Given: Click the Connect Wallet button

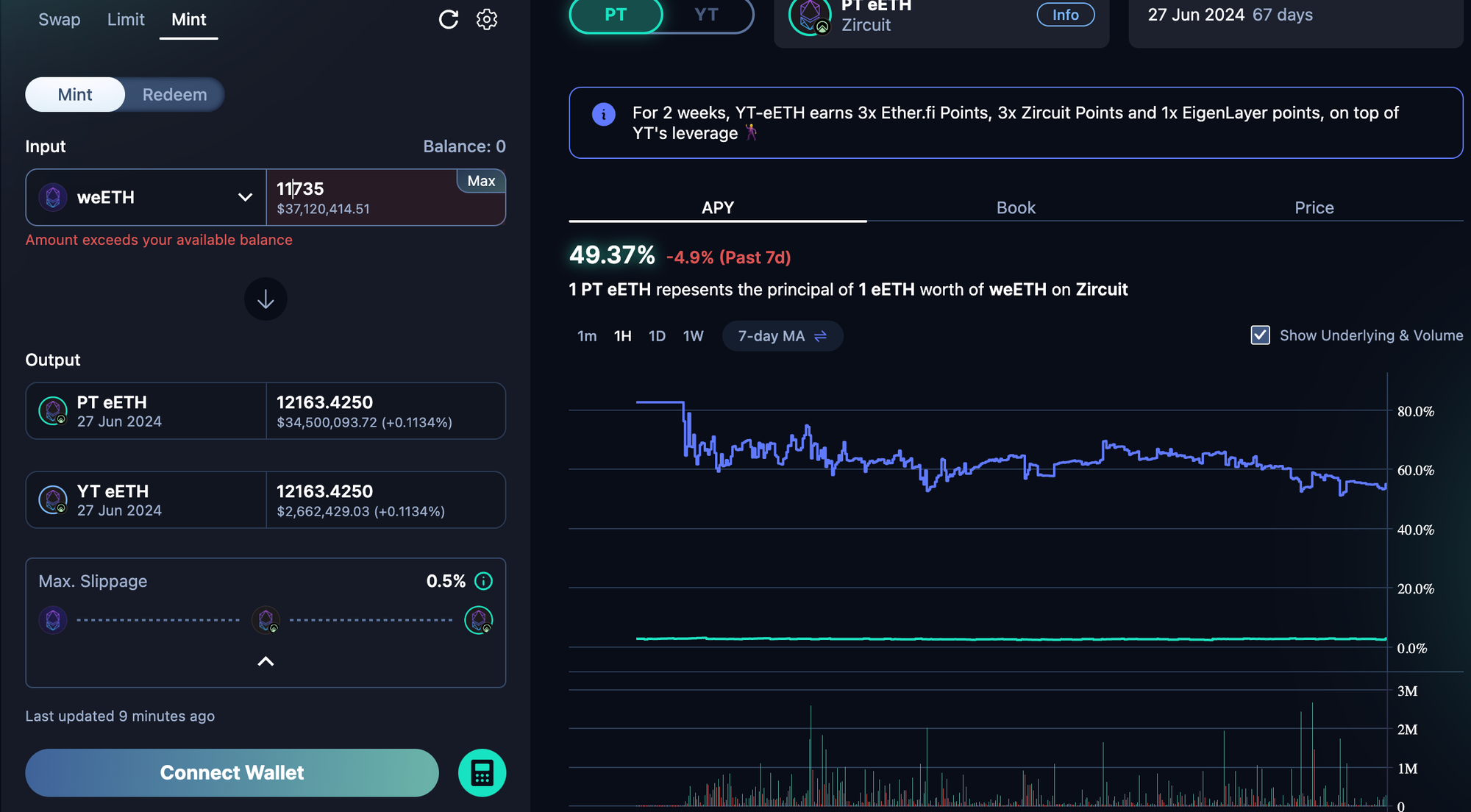Looking at the screenshot, I should coord(232,773).
